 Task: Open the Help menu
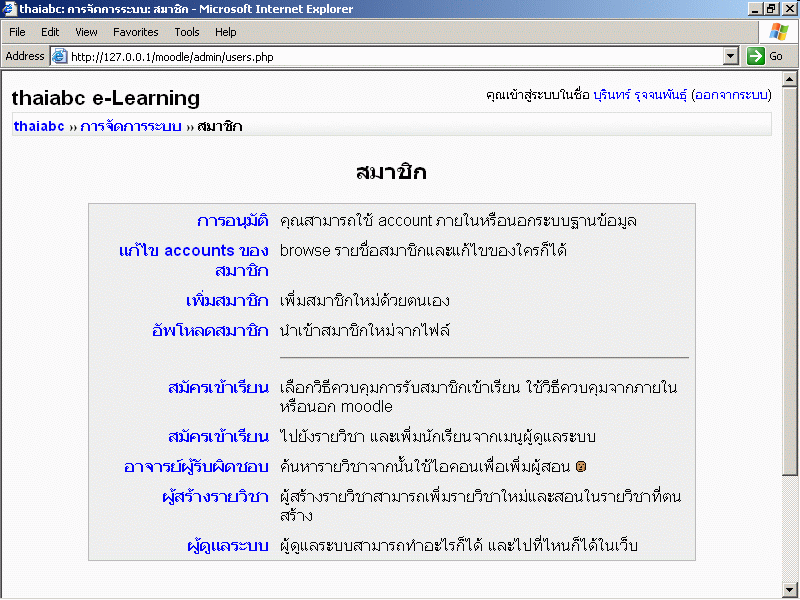tap(226, 32)
